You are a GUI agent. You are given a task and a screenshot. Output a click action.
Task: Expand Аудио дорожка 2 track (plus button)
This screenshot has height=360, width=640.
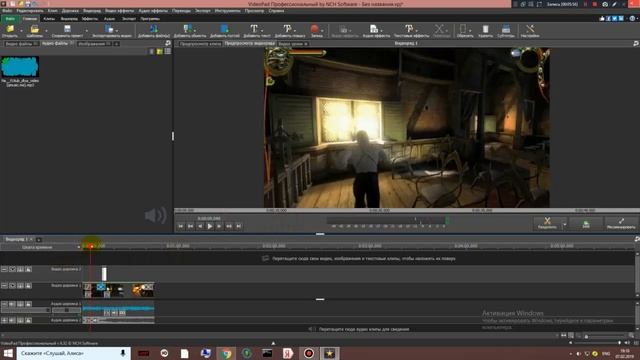point(4,320)
